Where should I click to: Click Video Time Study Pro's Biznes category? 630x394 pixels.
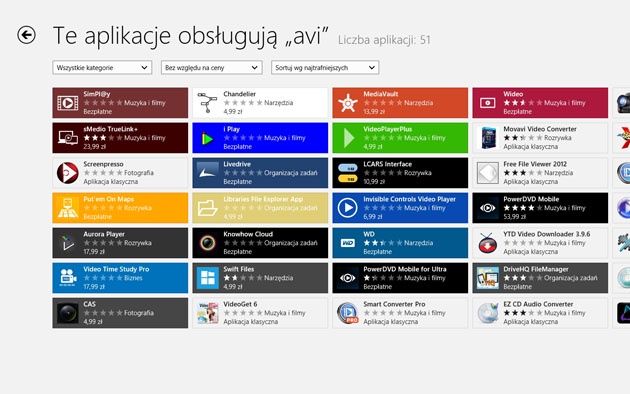pos(133,278)
